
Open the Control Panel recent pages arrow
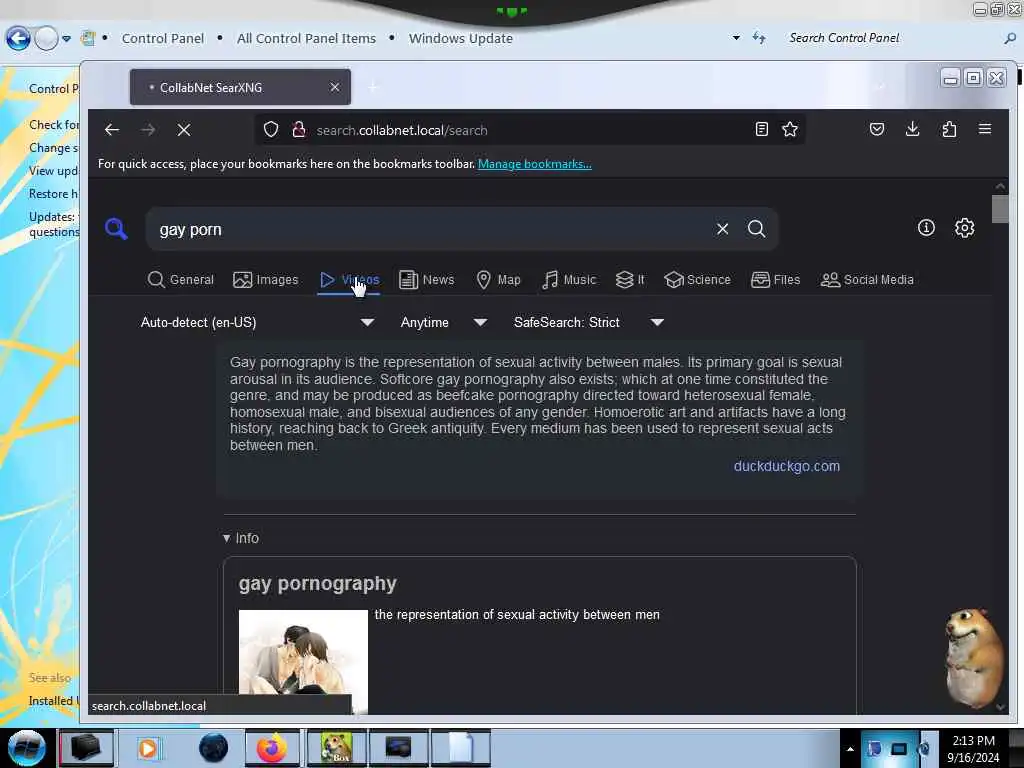tap(66, 39)
